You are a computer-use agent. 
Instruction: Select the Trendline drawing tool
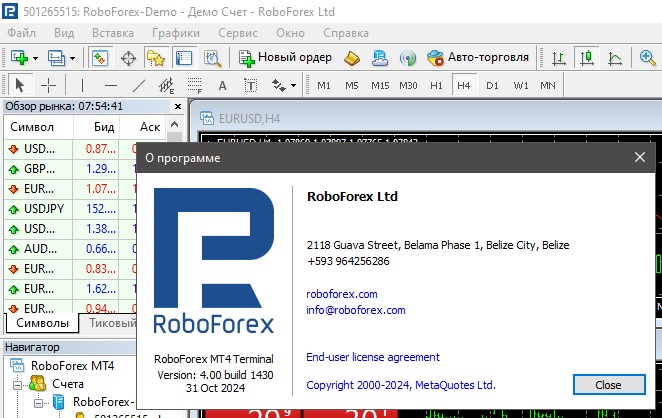point(138,86)
